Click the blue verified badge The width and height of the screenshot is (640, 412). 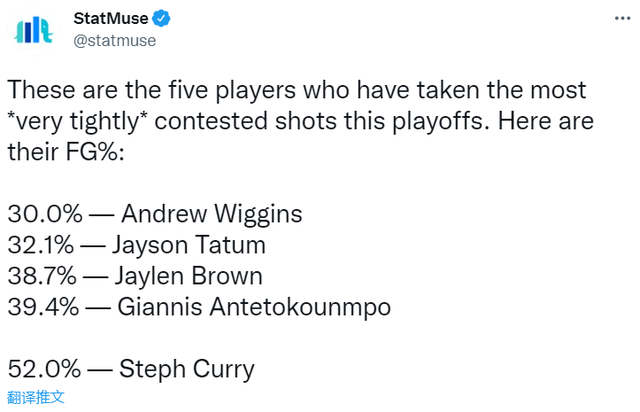tap(160, 19)
